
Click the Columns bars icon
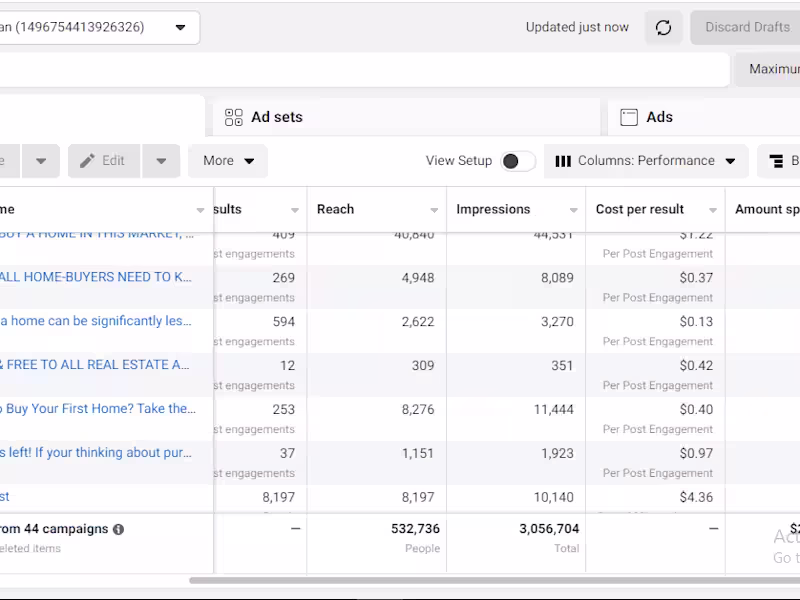tap(563, 161)
